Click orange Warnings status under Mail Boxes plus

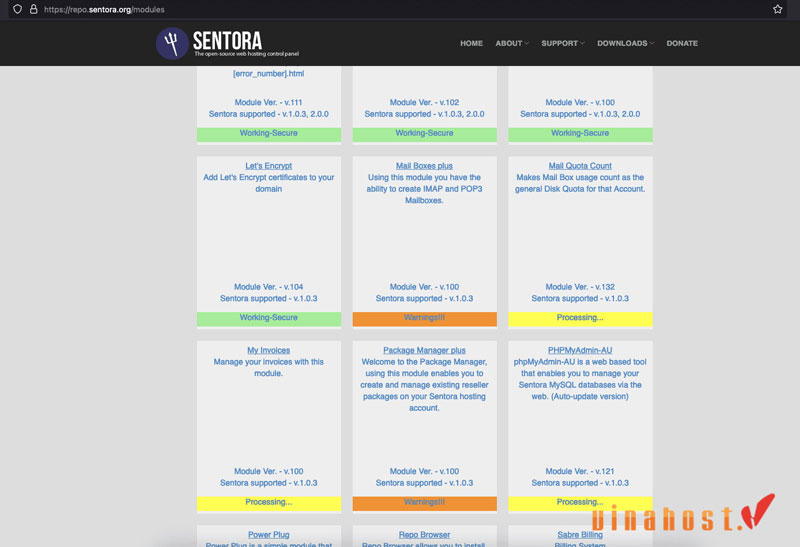424,318
